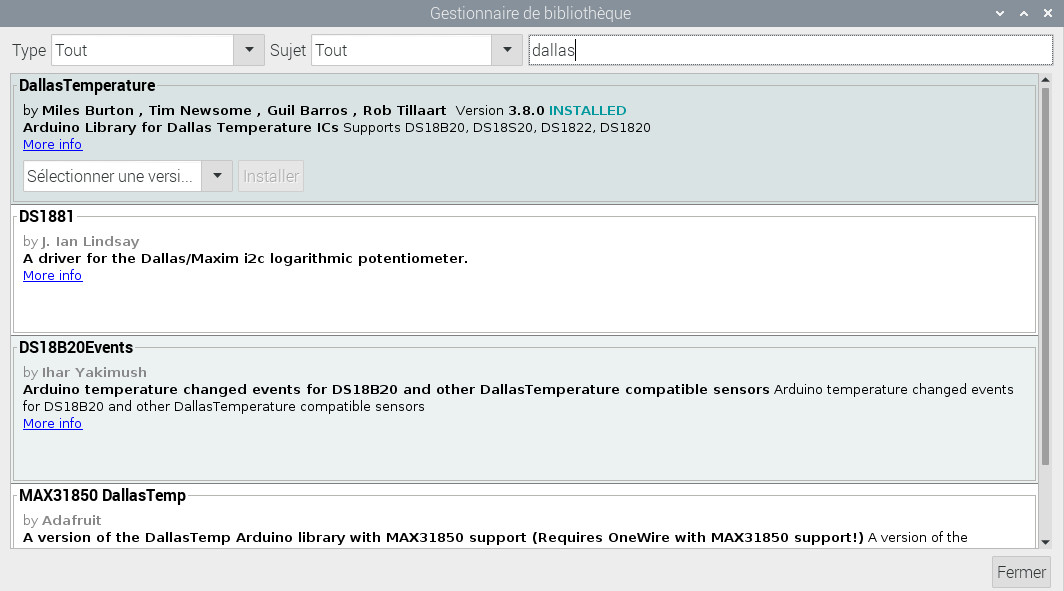Viewport: 1064px width, 591px height.
Task: Maximize the library manager window
Action: pyautogui.click(x=1023, y=13)
